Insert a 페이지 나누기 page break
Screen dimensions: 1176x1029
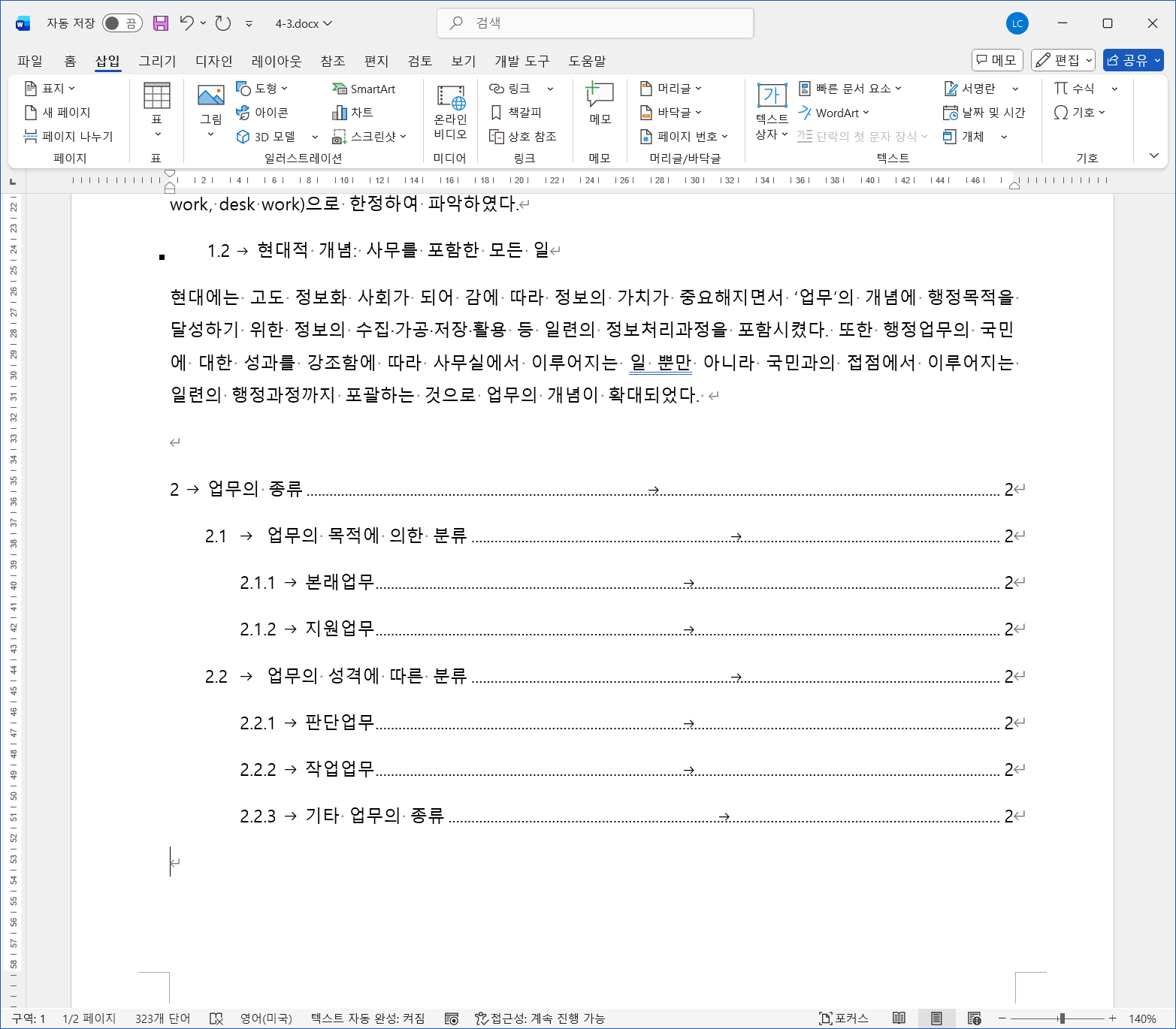[x=68, y=137]
